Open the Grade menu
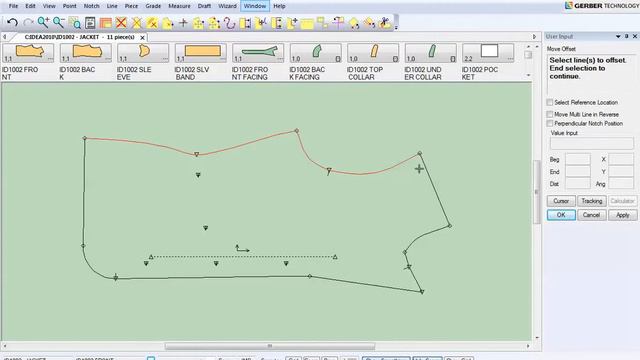Image resolution: width=640 pixels, height=360 pixels. point(153,6)
